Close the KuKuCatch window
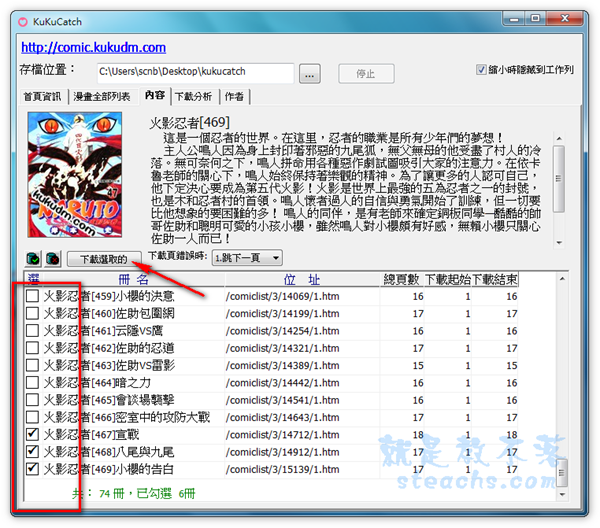The height and width of the screenshot is (528, 600). pyautogui.click(x=565, y=19)
